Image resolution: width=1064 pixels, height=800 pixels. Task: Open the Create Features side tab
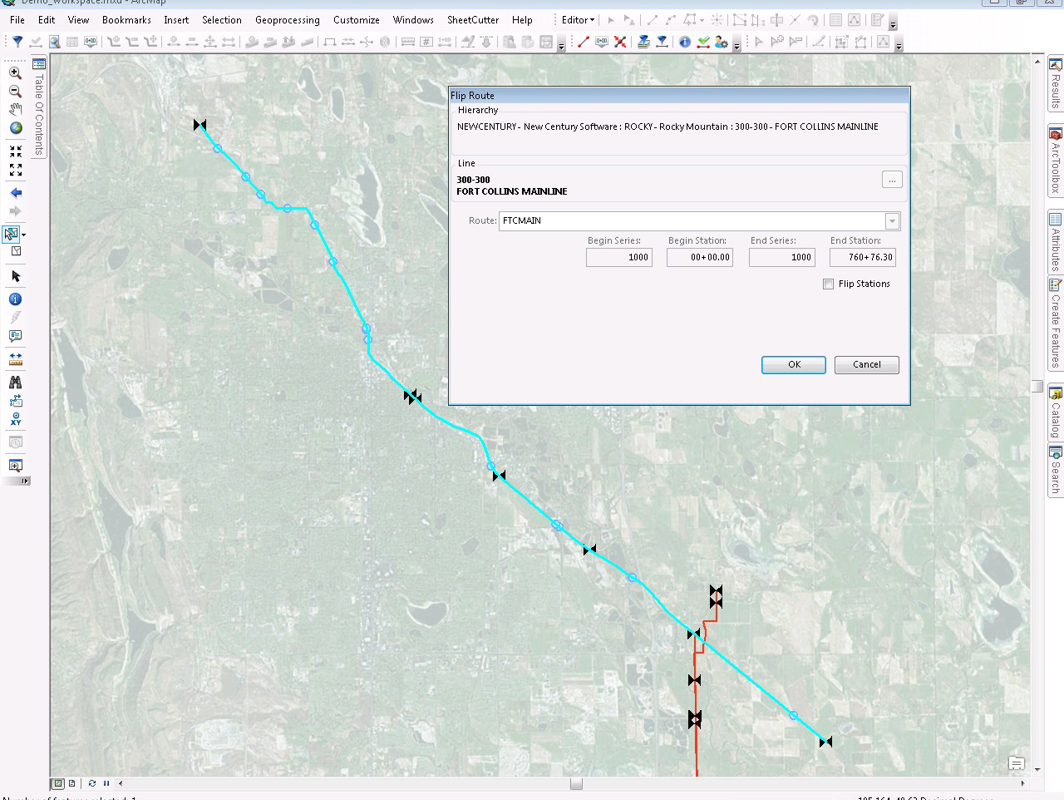(1055, 323)
